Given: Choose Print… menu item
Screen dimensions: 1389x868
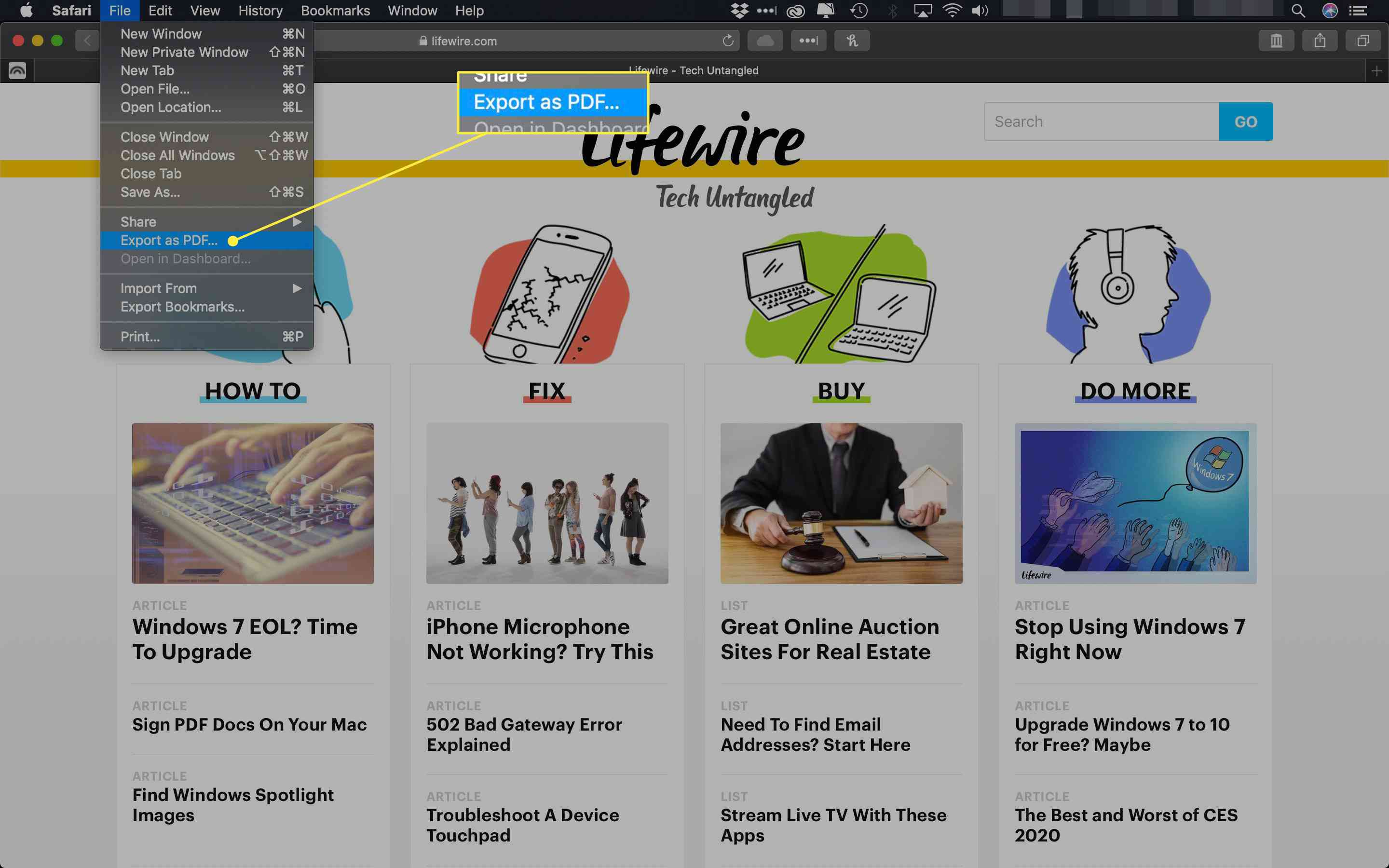Looking at the screenshot, I should pyautogui.click(x=206, y=337).
